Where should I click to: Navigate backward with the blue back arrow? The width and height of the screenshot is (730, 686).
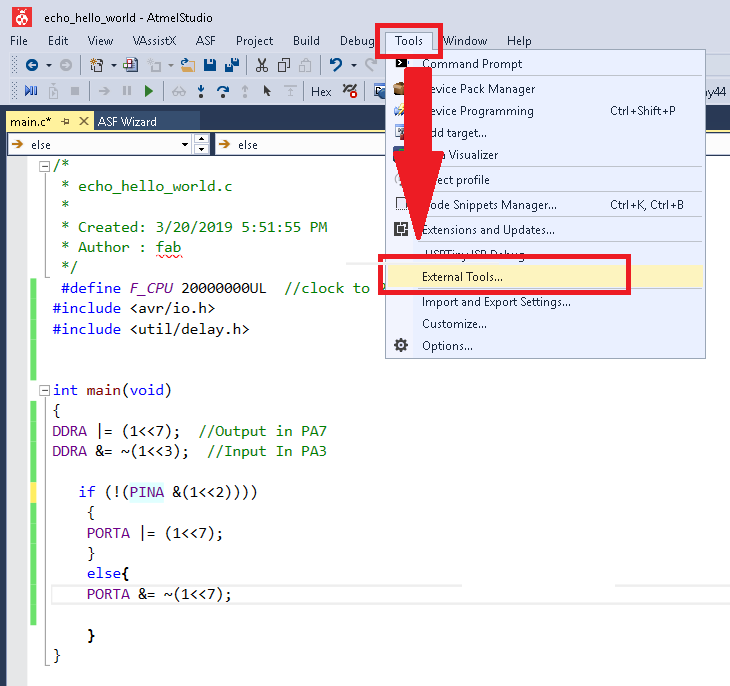(32, 65)
